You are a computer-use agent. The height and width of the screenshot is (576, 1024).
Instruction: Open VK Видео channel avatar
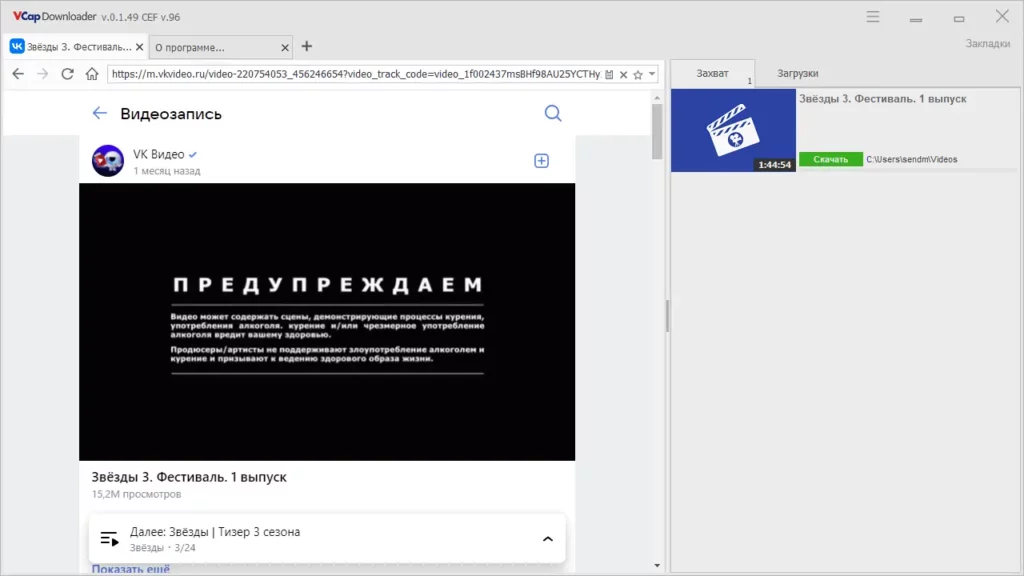[108, 161]
